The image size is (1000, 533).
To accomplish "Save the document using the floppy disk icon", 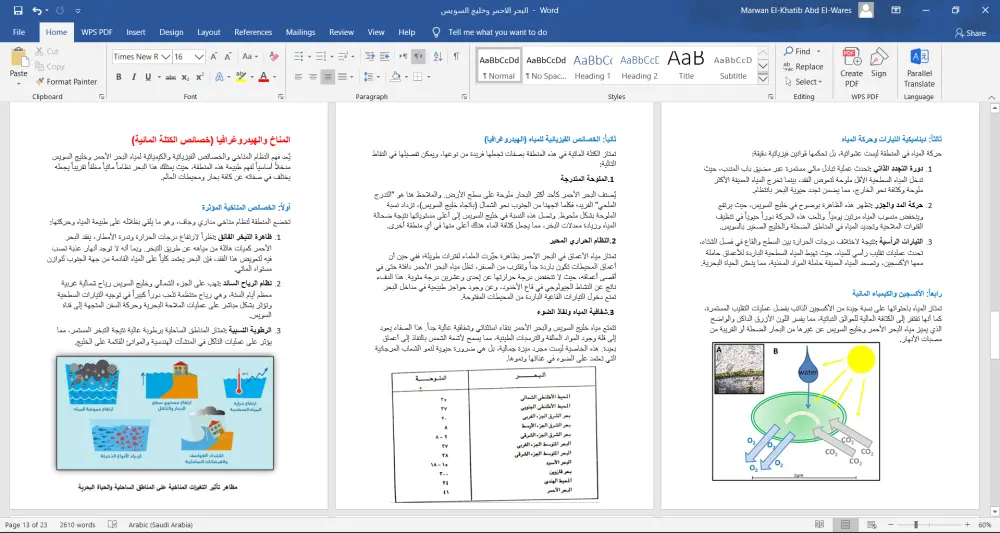I will pyautogui.click(x=18, y=10).
